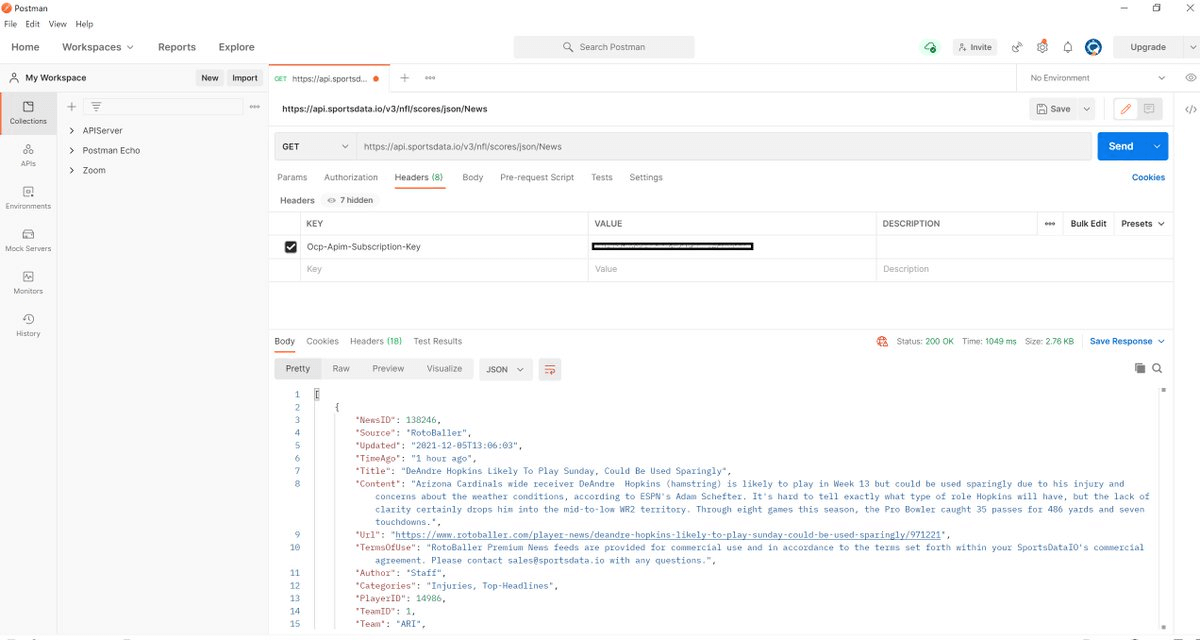Uncheck the Ocp-Apim-Subscription-Key header checkbox

[291, 247]
